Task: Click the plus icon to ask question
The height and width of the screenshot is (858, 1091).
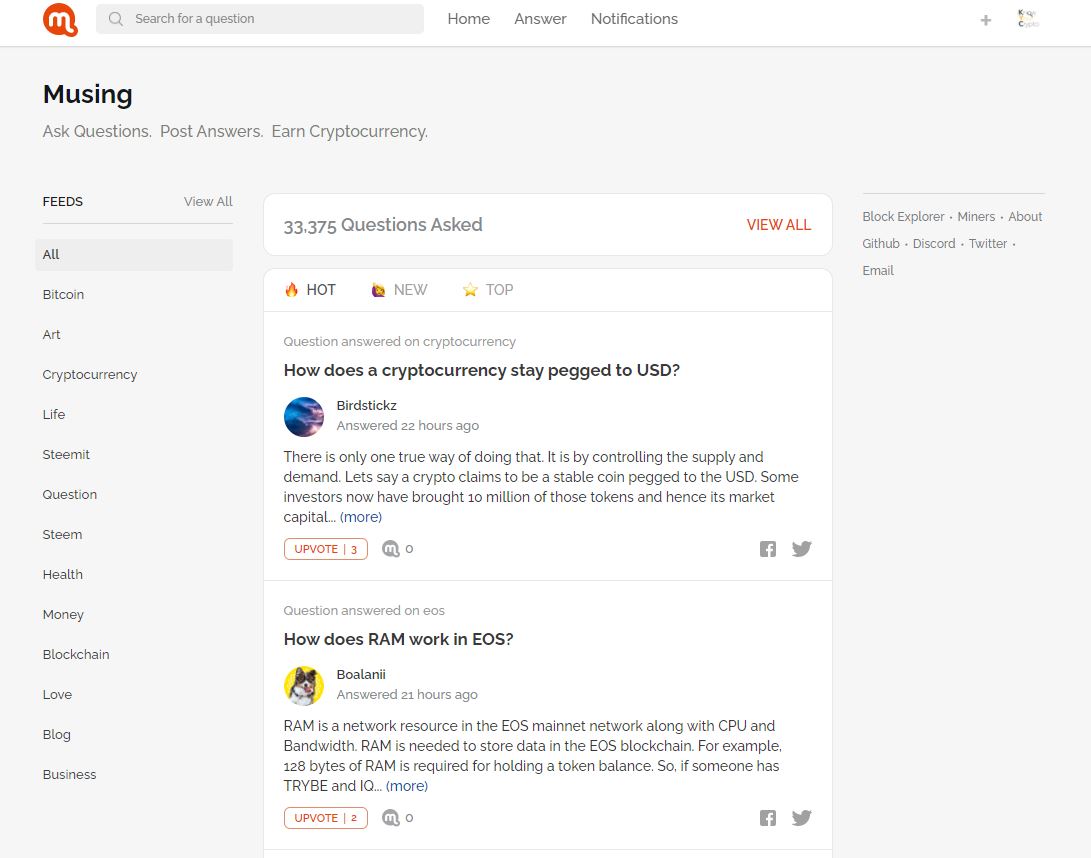Action: (985, 20)
